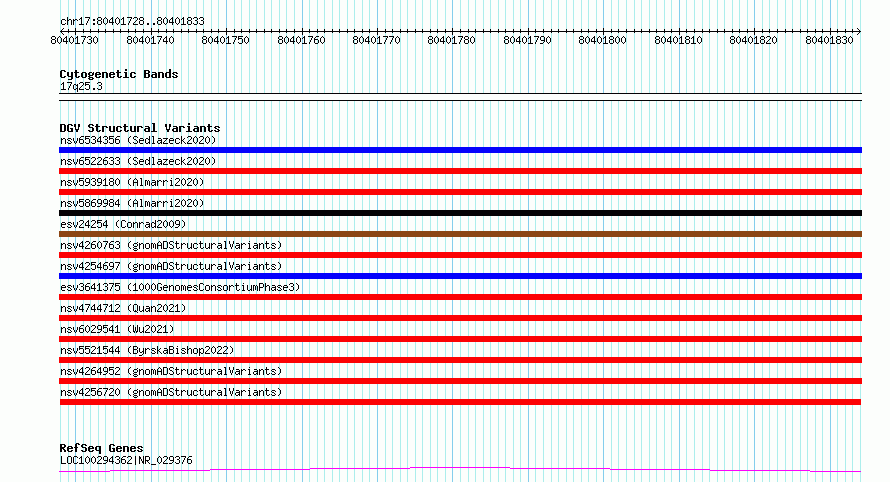This screenshot has height=482, width=890.
Task: Open variant nsv4254697 (gnomADStructuralVariants) label
Action: pos(171,266)
